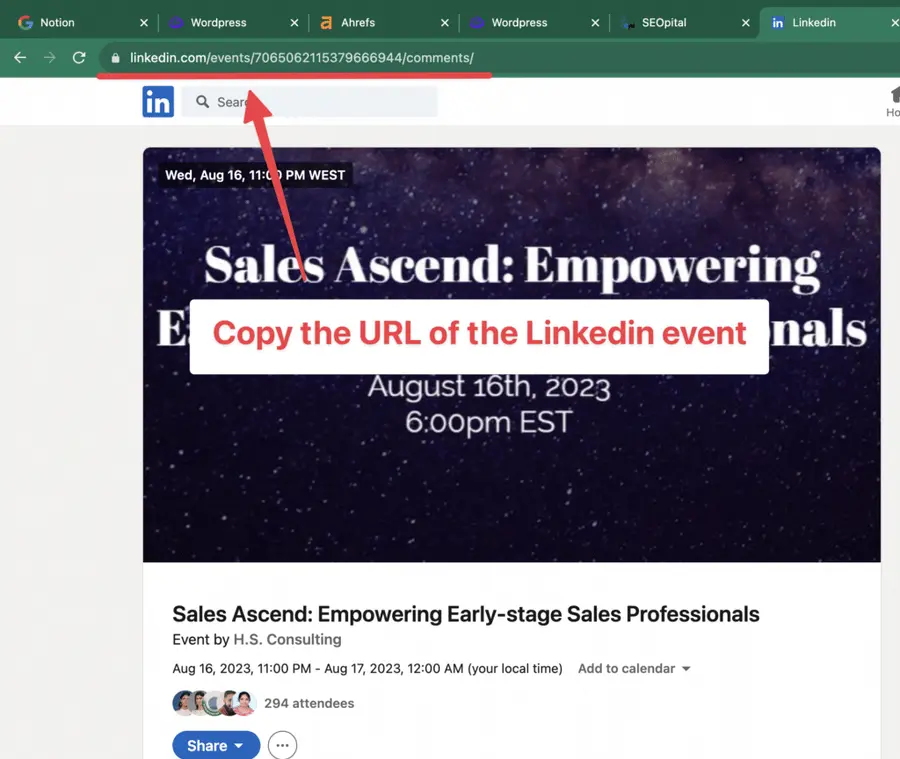Reload the page with the refresh icon
This screenshot has height=759, width=900.
point(79,58)
